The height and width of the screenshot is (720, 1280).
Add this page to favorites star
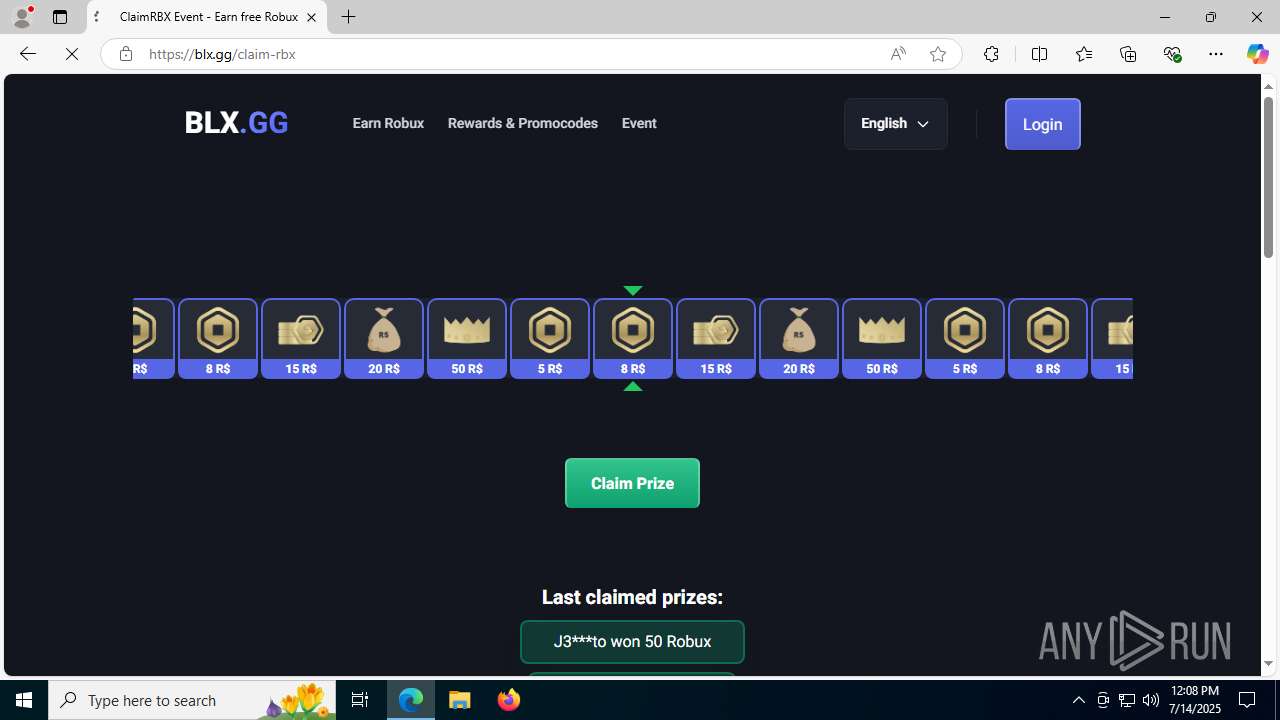[937, 54]
